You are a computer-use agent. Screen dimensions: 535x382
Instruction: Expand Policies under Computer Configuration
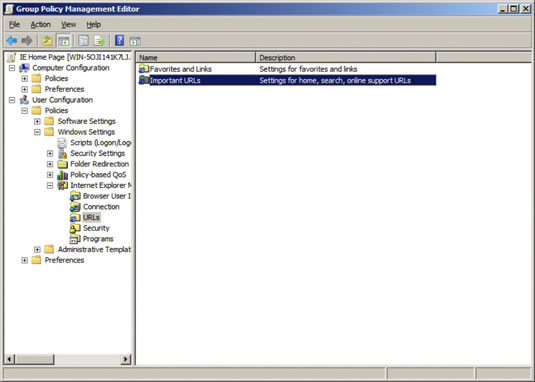pyautogui.click(x=25, y=79)
